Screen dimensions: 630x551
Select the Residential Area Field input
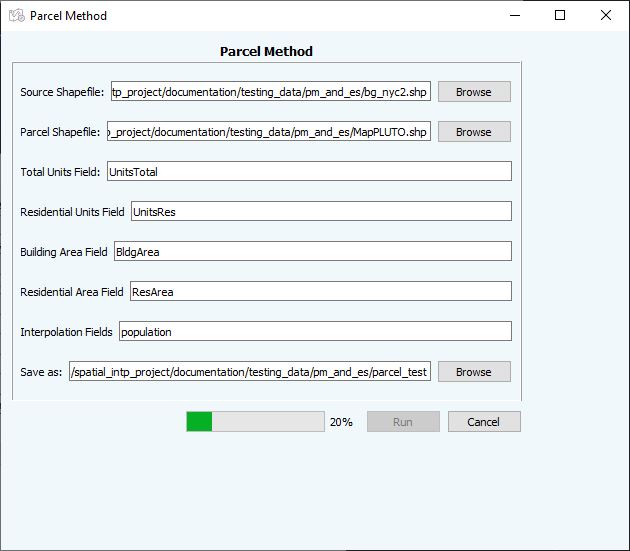[321, 291]
